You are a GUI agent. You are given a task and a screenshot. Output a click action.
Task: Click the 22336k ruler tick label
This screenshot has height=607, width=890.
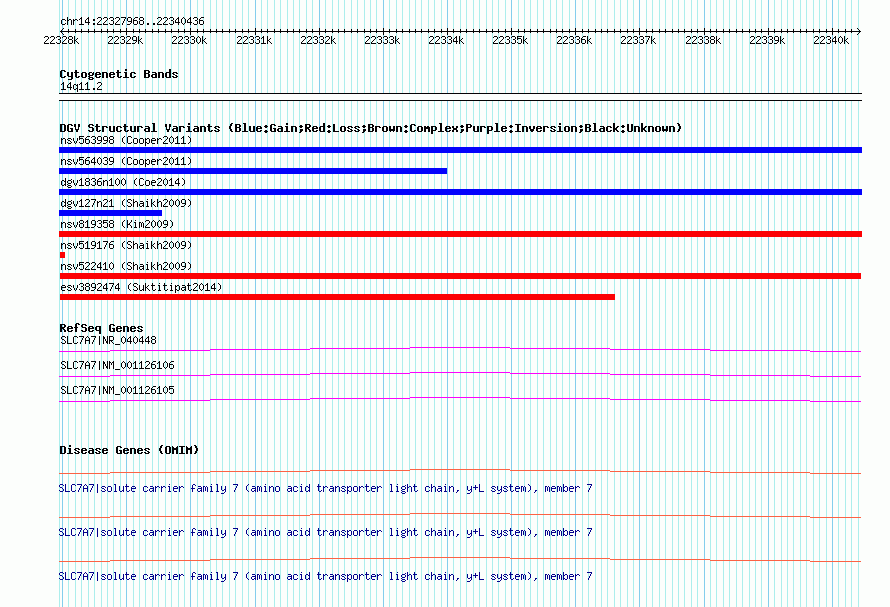coord(574,40)
